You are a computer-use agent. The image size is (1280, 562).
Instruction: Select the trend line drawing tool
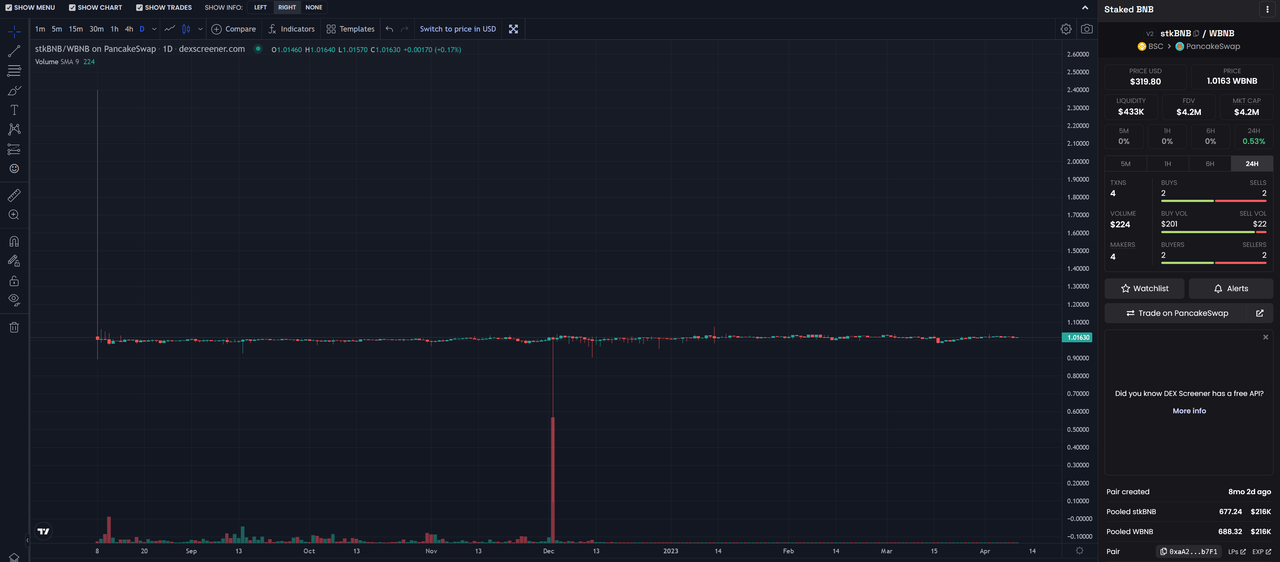[14, 51]
